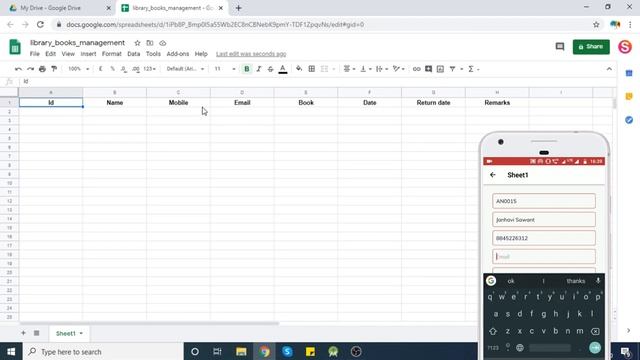Image resolution: width=640 pixels, height=360 pixels.
Task: Open the text wrapping dropdown
Action: coord(382,69)
